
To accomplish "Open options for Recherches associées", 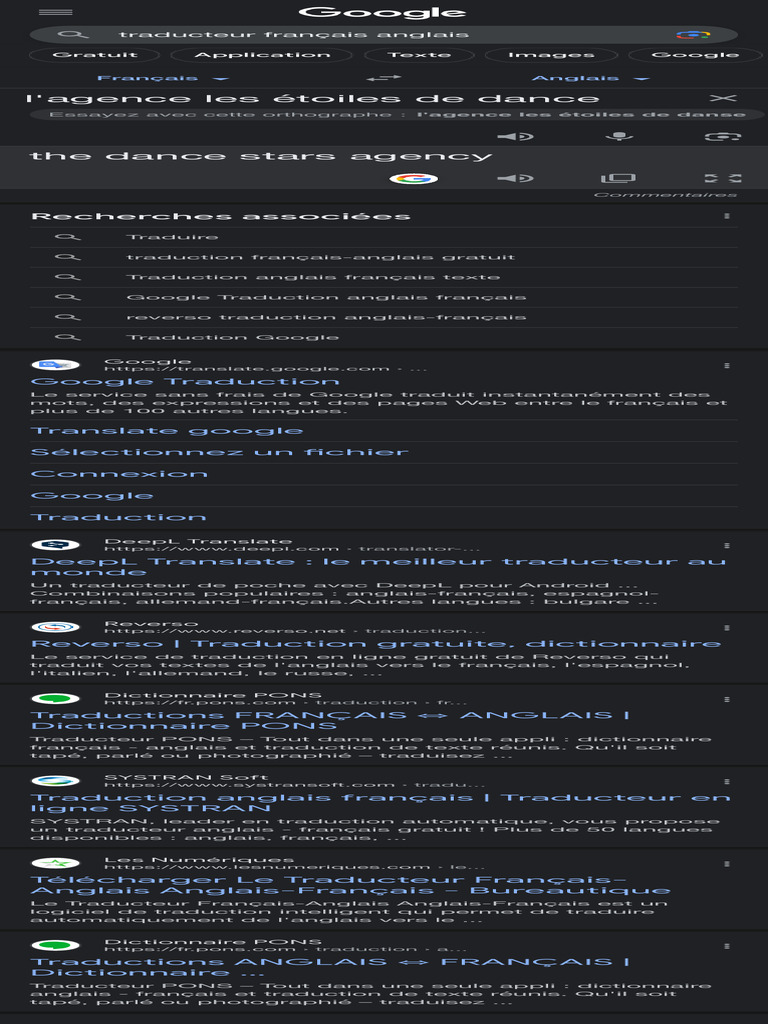I will (x=727, y=216).
